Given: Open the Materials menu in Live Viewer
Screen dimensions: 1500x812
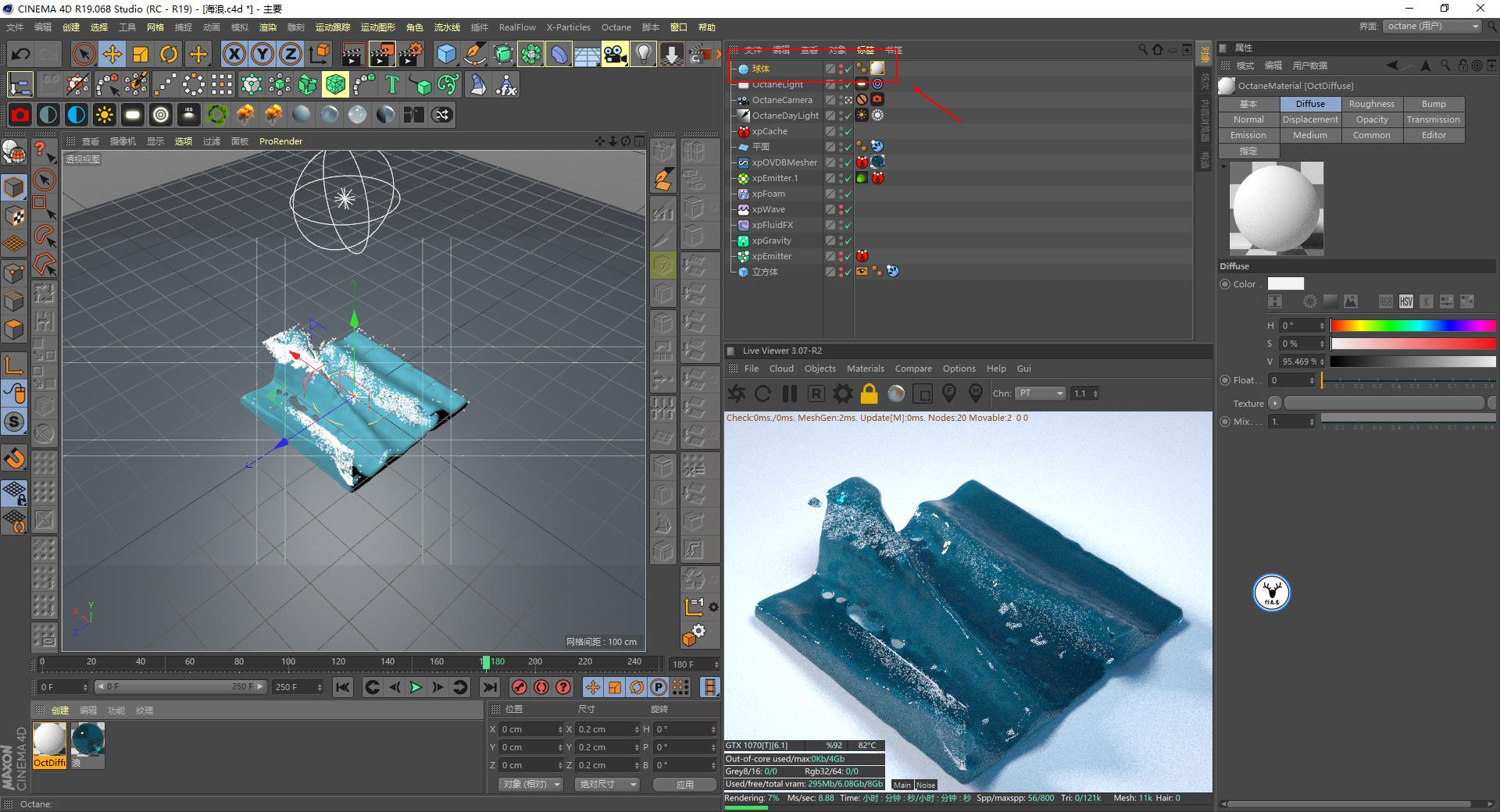Looking at the screenshot, I should pyautogui.click(x=865, y=368).
